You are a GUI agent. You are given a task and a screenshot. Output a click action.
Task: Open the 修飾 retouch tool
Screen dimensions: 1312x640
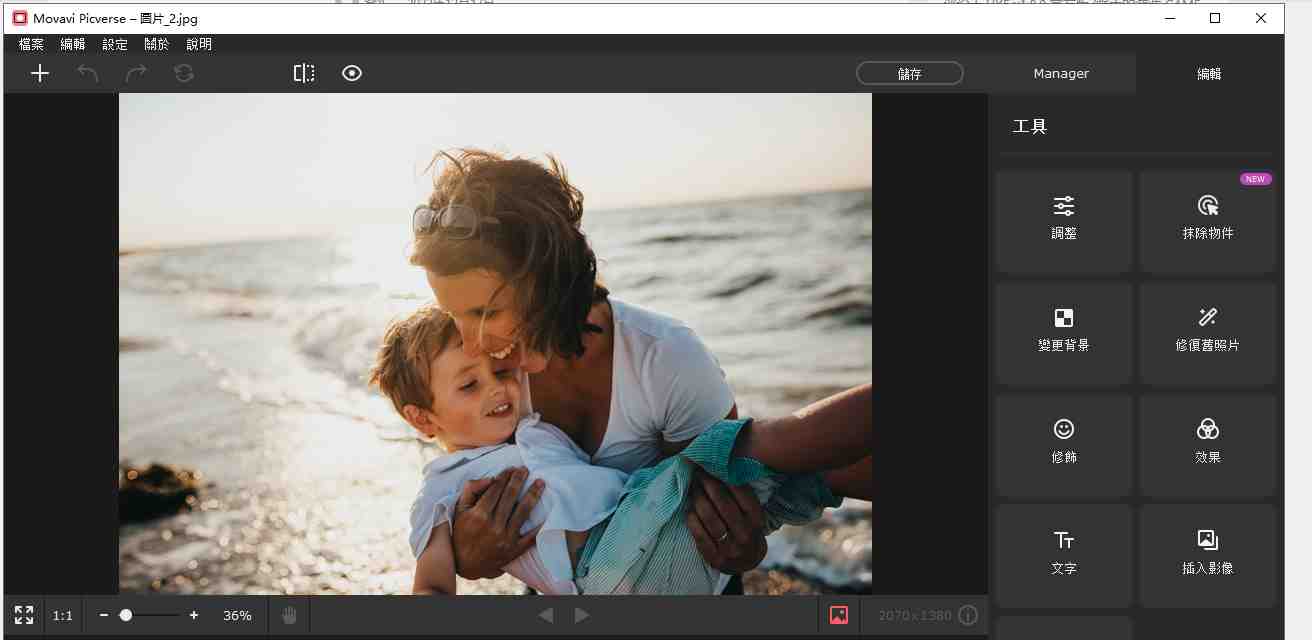point(1063,444)
